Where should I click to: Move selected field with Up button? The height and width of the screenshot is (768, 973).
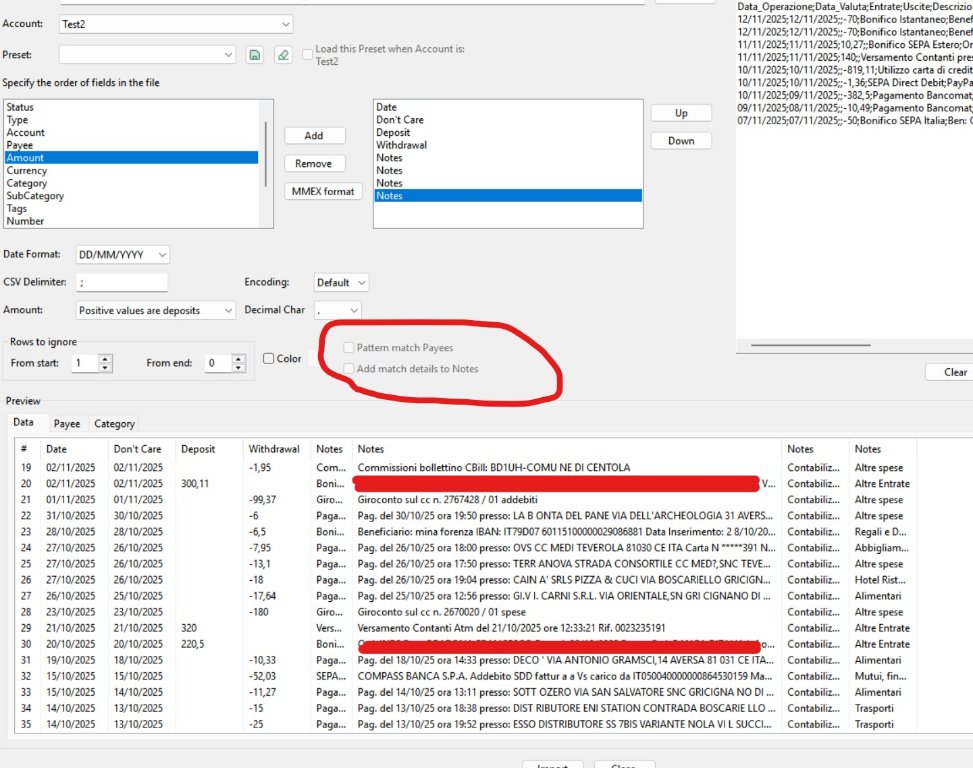(681, 113)
